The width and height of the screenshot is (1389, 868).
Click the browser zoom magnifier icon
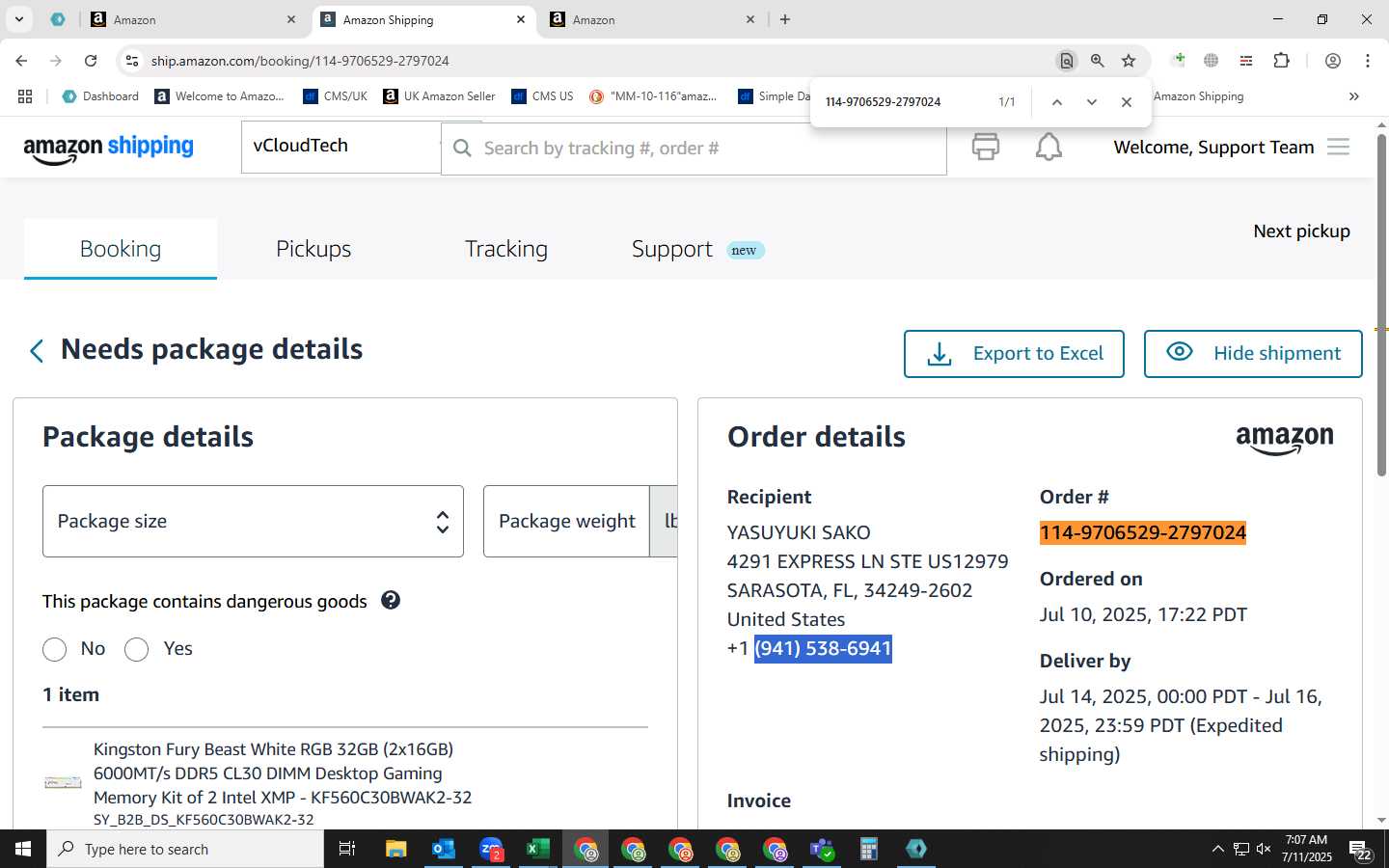(1098, 61)
